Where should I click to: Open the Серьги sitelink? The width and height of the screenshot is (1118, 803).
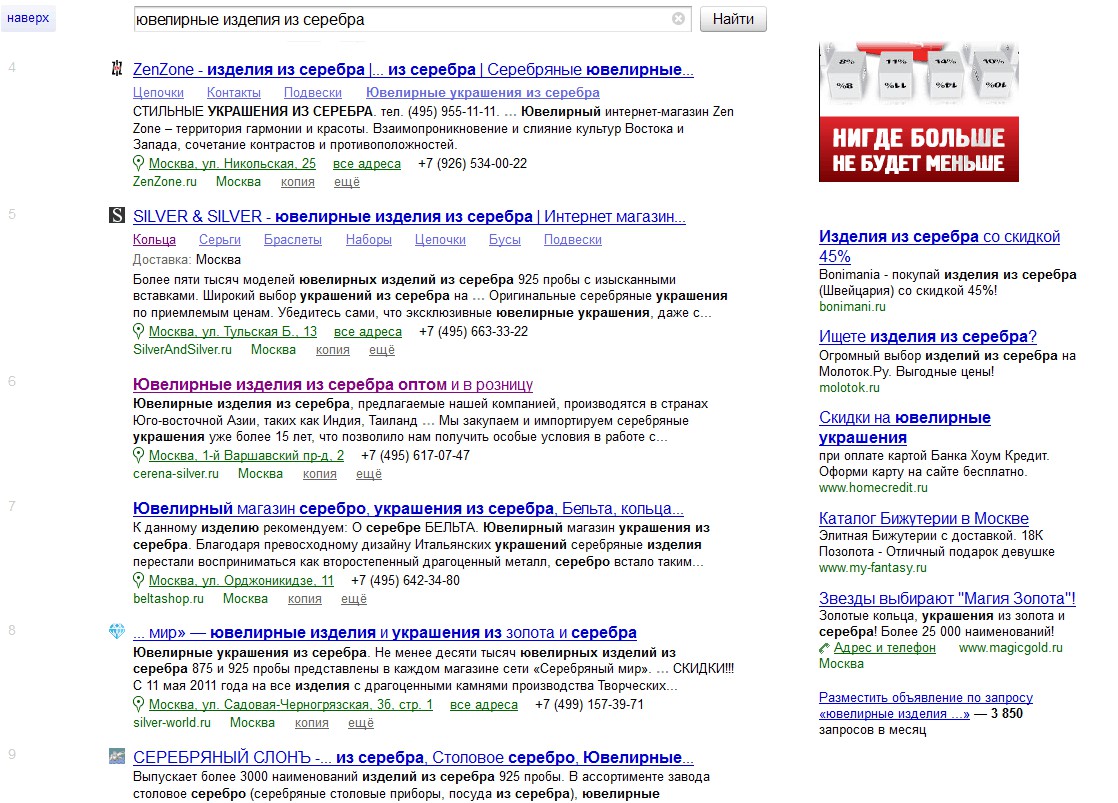pyautogui.click(x=220, y=240)
